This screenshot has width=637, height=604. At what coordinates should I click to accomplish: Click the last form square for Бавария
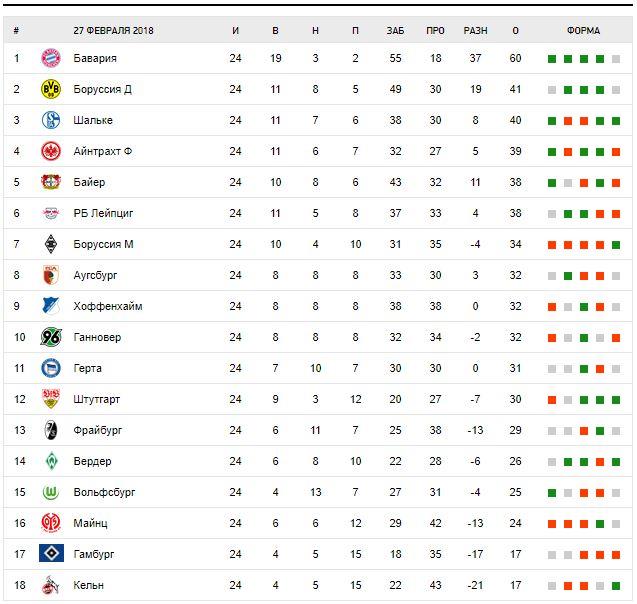616,59
